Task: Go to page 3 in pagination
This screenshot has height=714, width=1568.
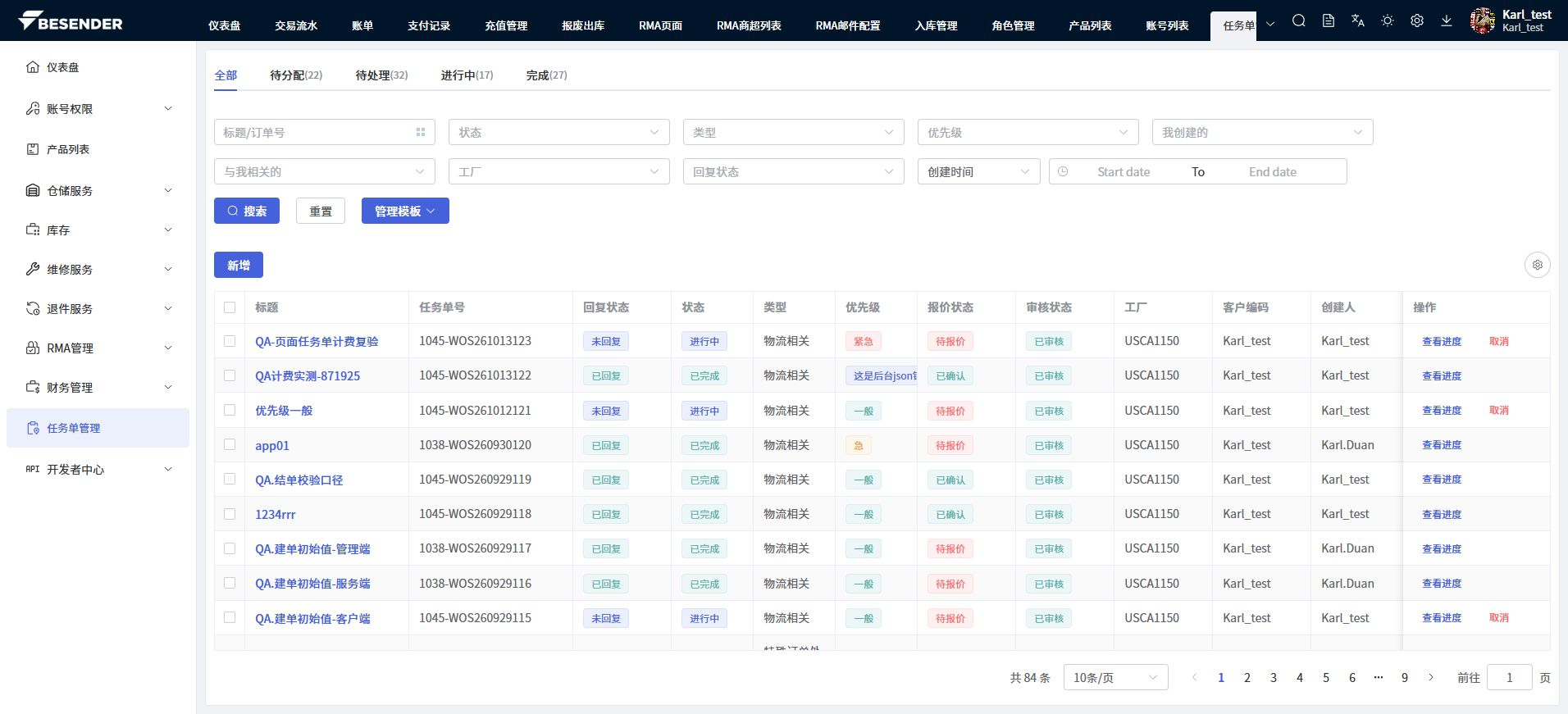Action: [x=1274, y=677]
